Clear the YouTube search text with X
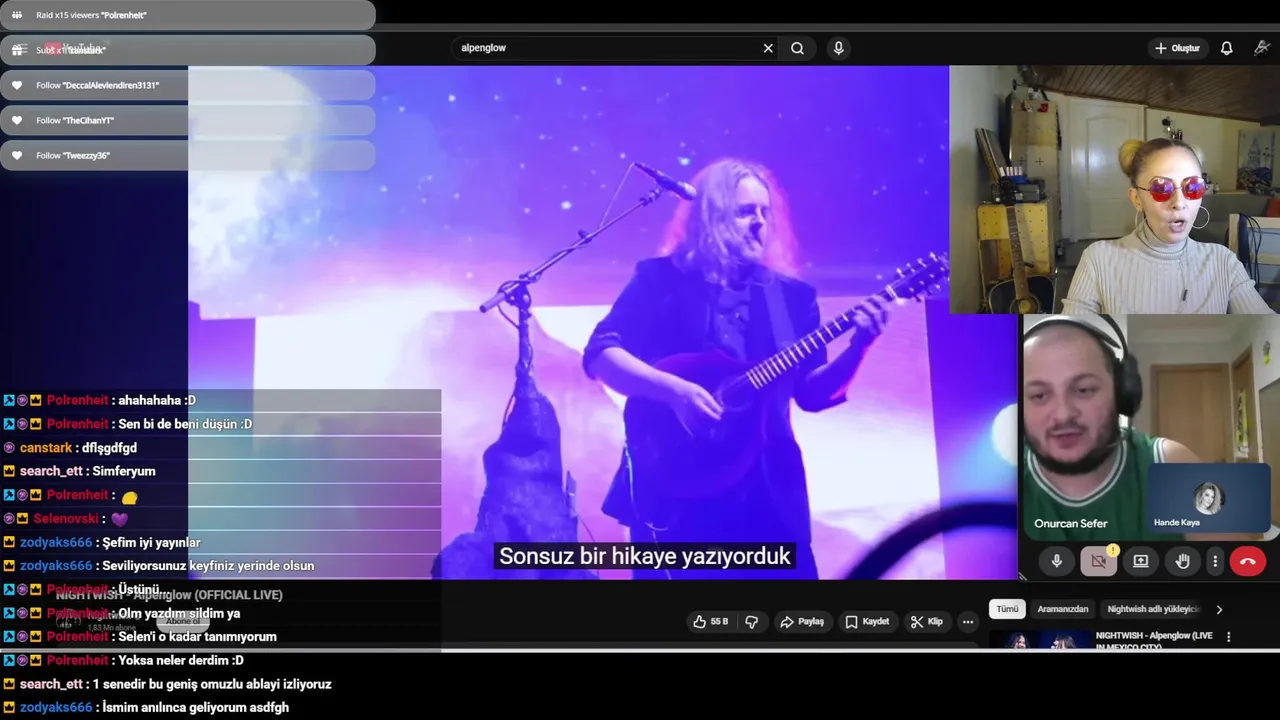The width and height of the screenshot is (1280, 720). [x=768, y=48]
